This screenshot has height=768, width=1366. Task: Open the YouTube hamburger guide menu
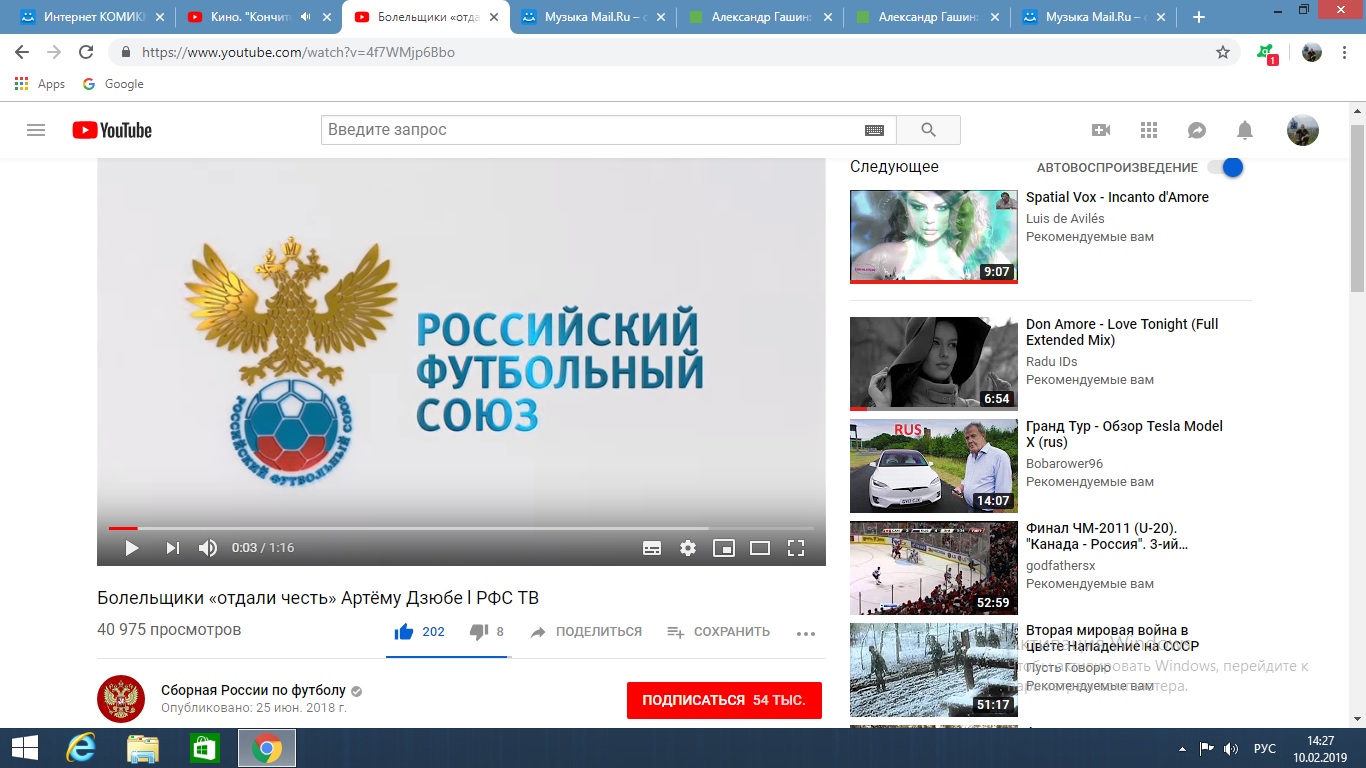36,130
